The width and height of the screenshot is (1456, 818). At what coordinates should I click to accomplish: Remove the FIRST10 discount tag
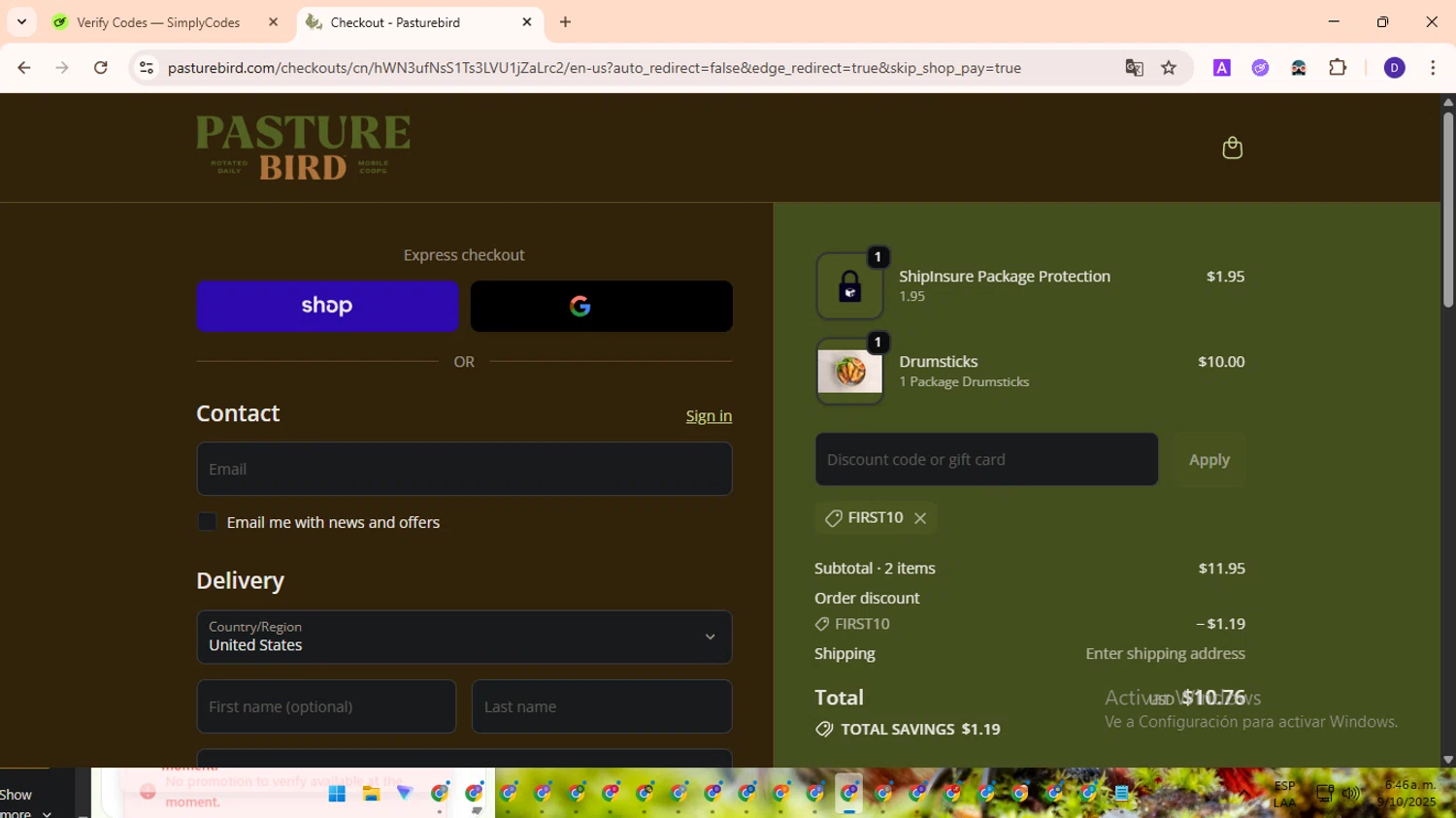pos(920,518)
